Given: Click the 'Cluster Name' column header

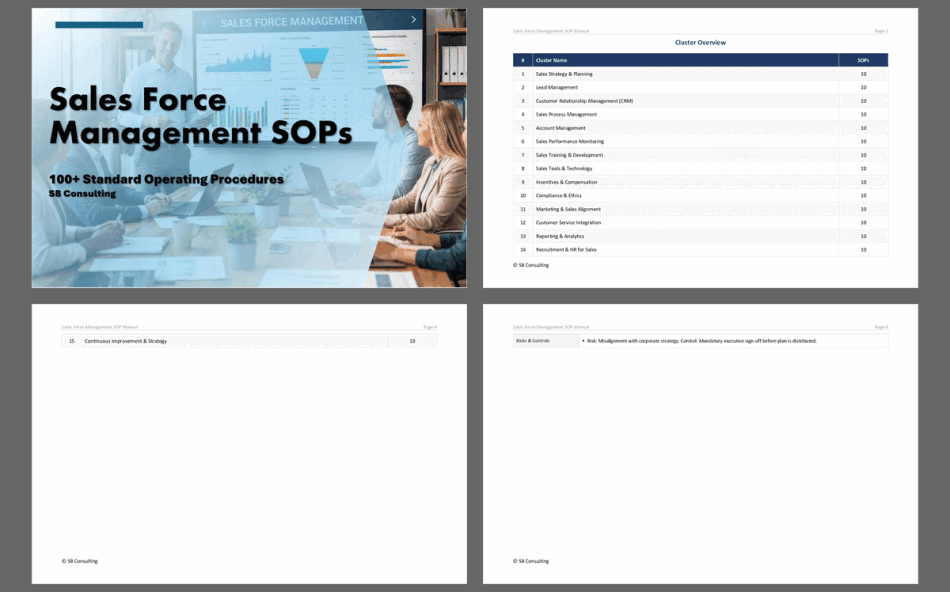Looking at the screenshot, I should click(x=551, y=60).
